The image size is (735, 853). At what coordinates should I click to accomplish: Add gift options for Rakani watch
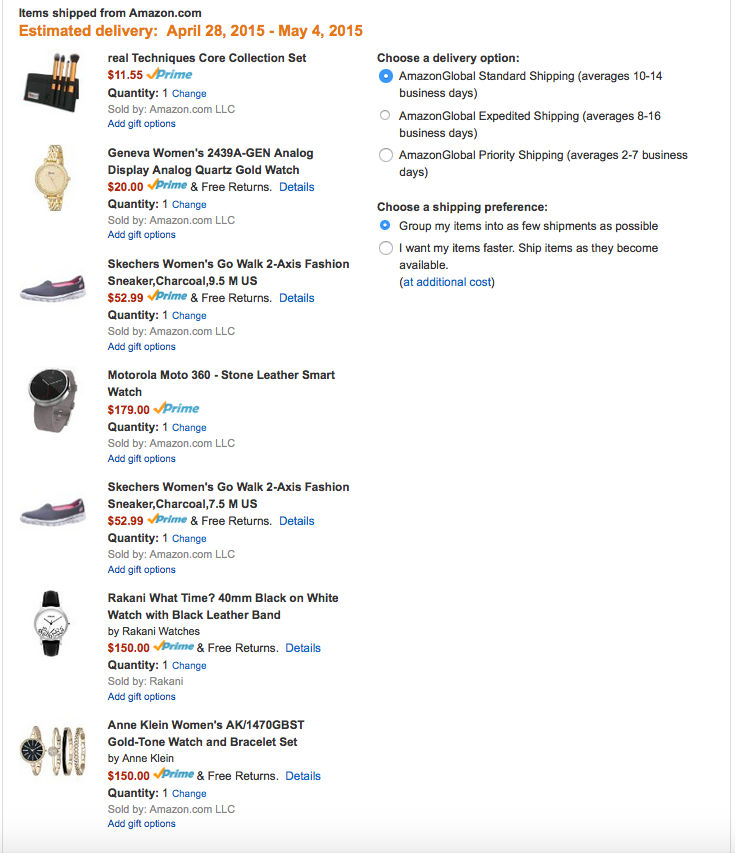click(x=141, y=697)
